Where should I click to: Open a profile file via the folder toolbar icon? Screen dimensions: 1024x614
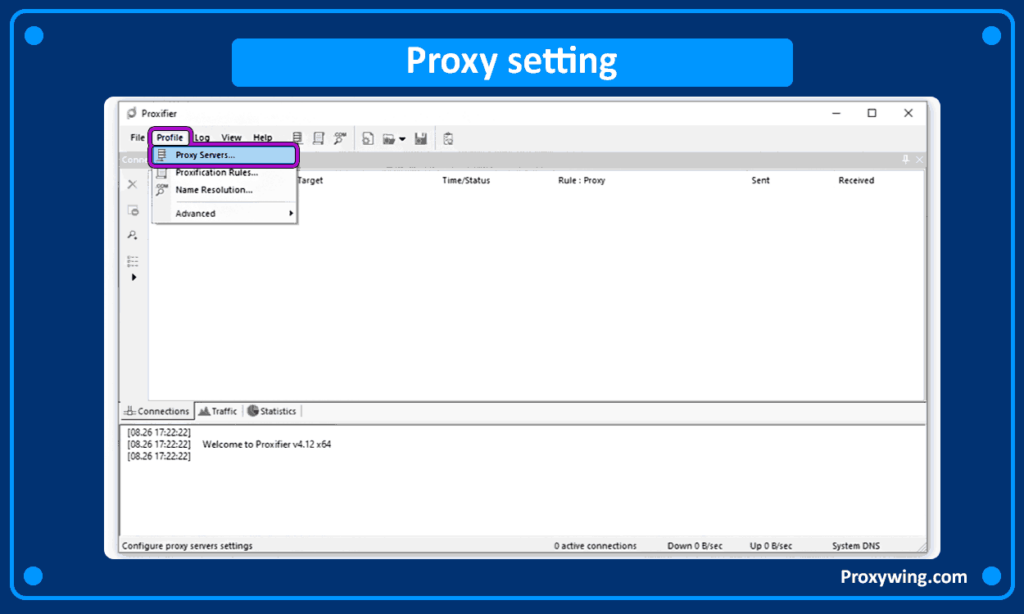pyautogui.click(x=391, y=137)
